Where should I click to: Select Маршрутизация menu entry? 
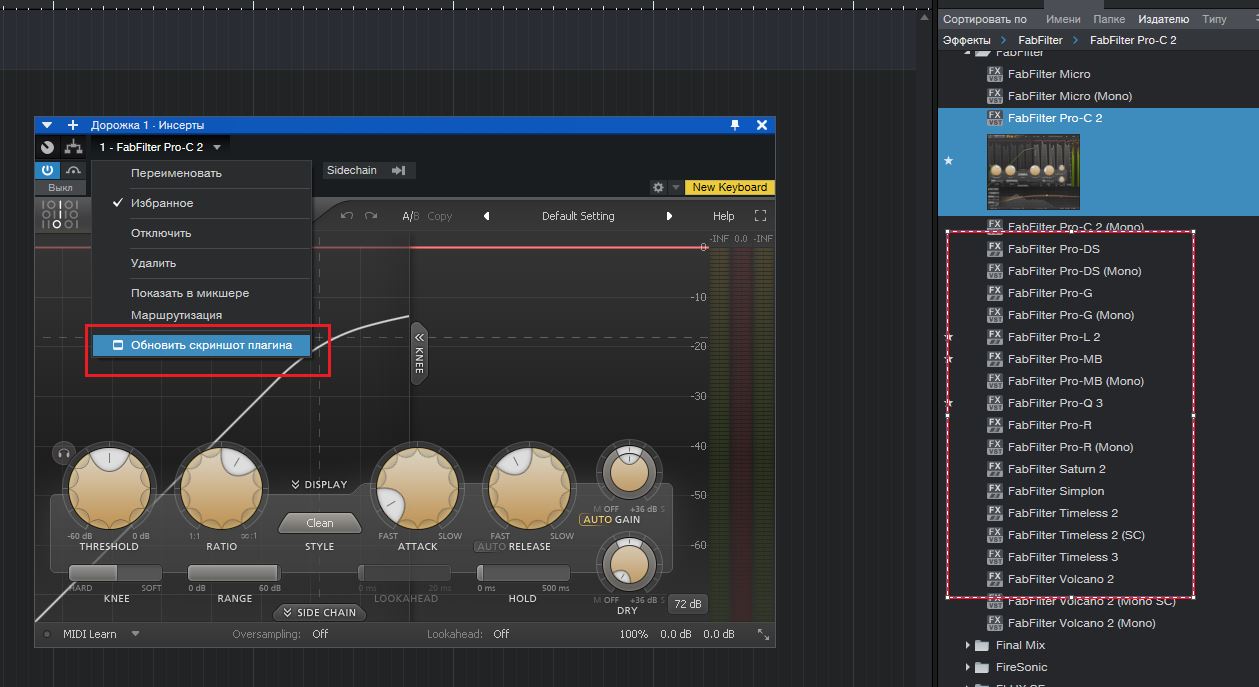(176, 315)
